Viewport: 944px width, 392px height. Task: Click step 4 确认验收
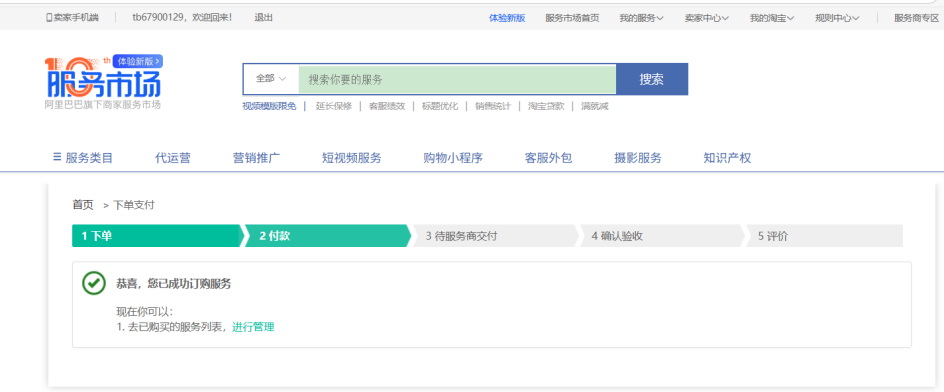(x=662, y=236)
